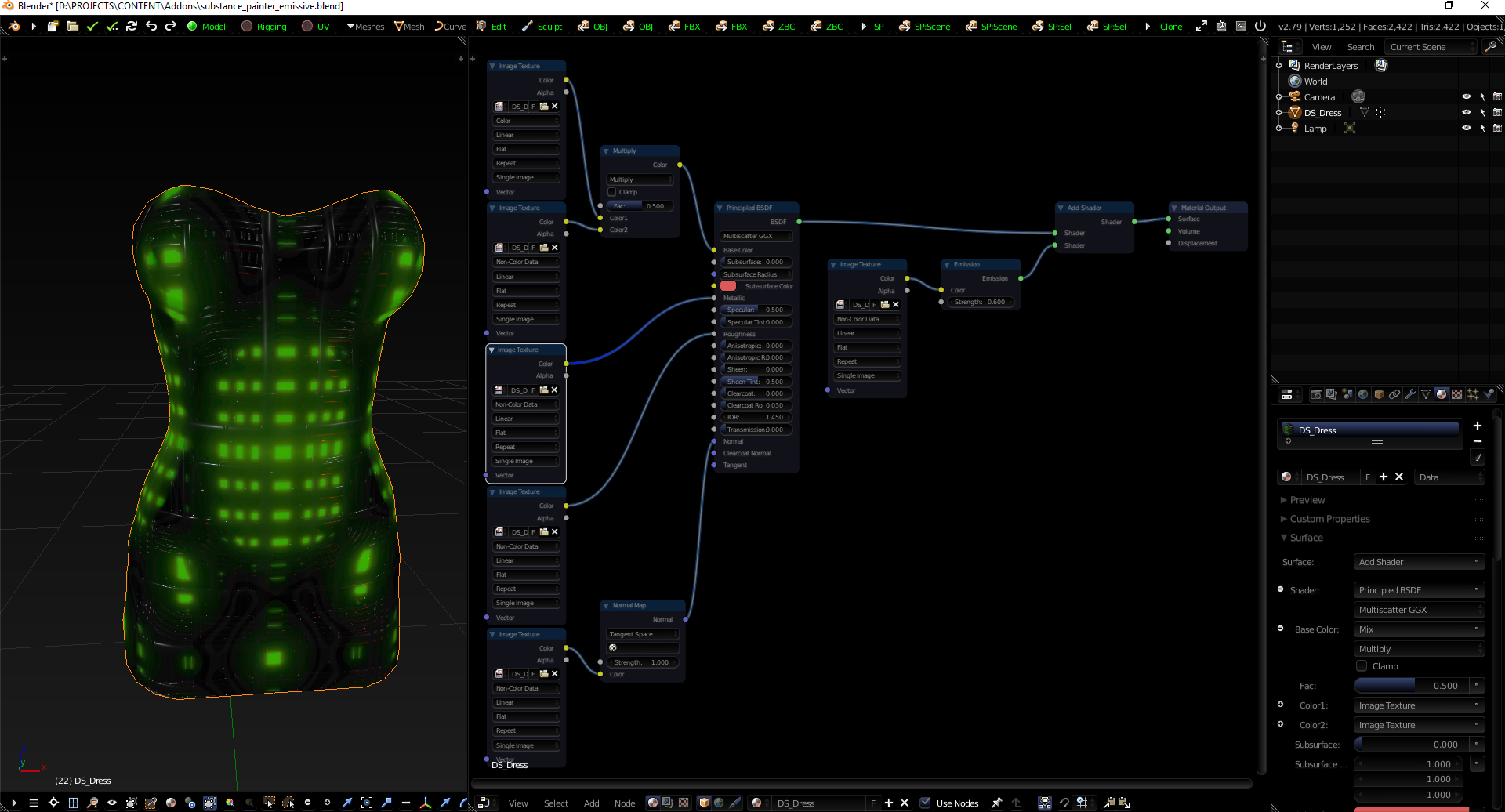This screenshot has width=1505, height=812.
Task: Pin the node tree with pin icon
Action: click(997, 803)
